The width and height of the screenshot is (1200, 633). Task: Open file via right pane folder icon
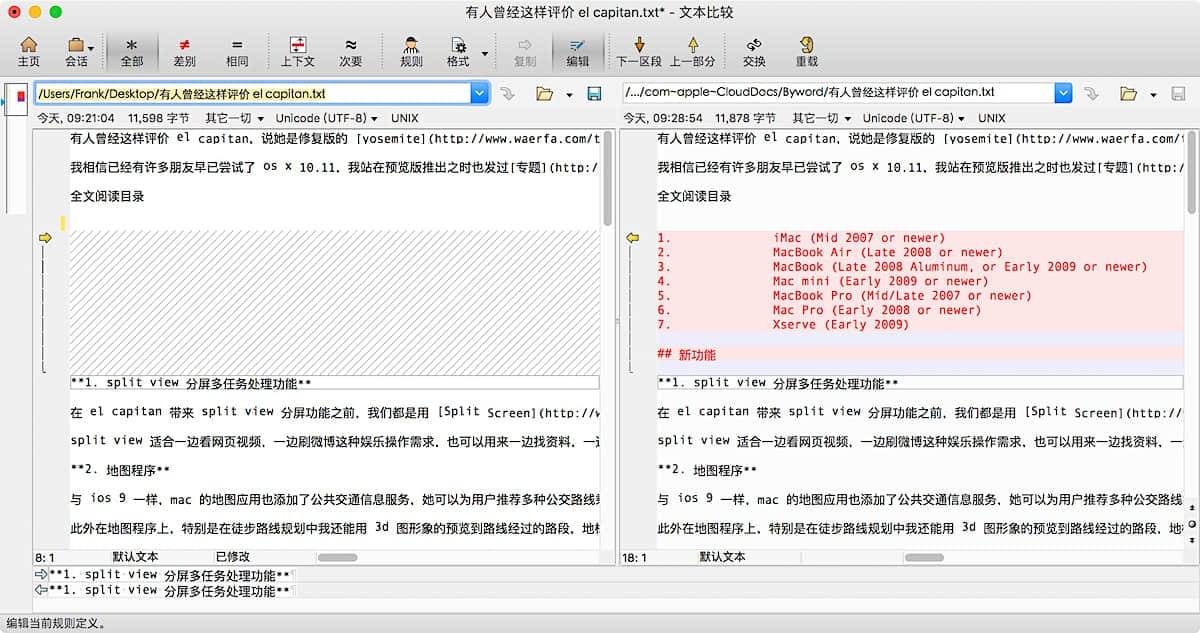click(x=1128, y=93)
